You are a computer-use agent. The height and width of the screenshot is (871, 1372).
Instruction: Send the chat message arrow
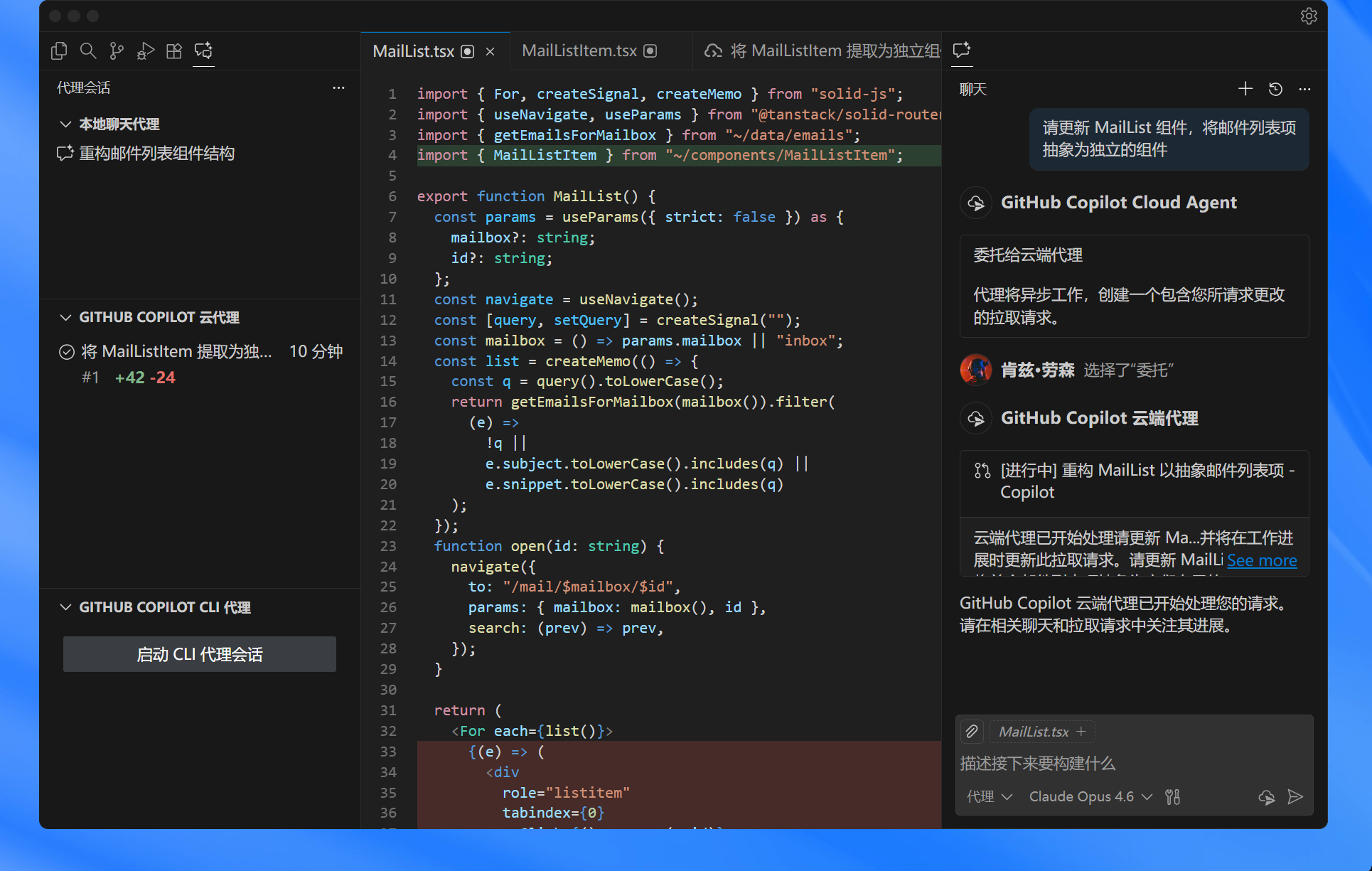(1295, 797)
